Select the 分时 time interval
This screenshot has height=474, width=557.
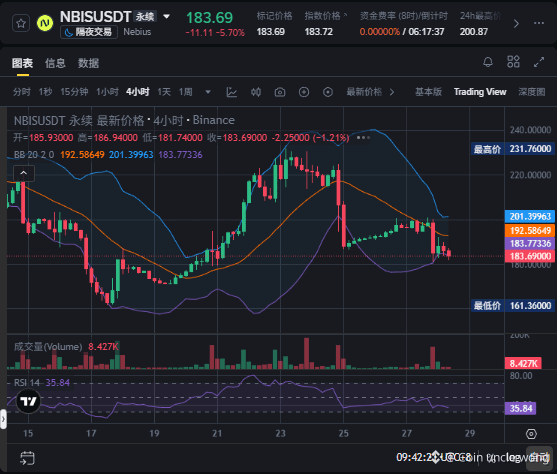click(22, 92)
